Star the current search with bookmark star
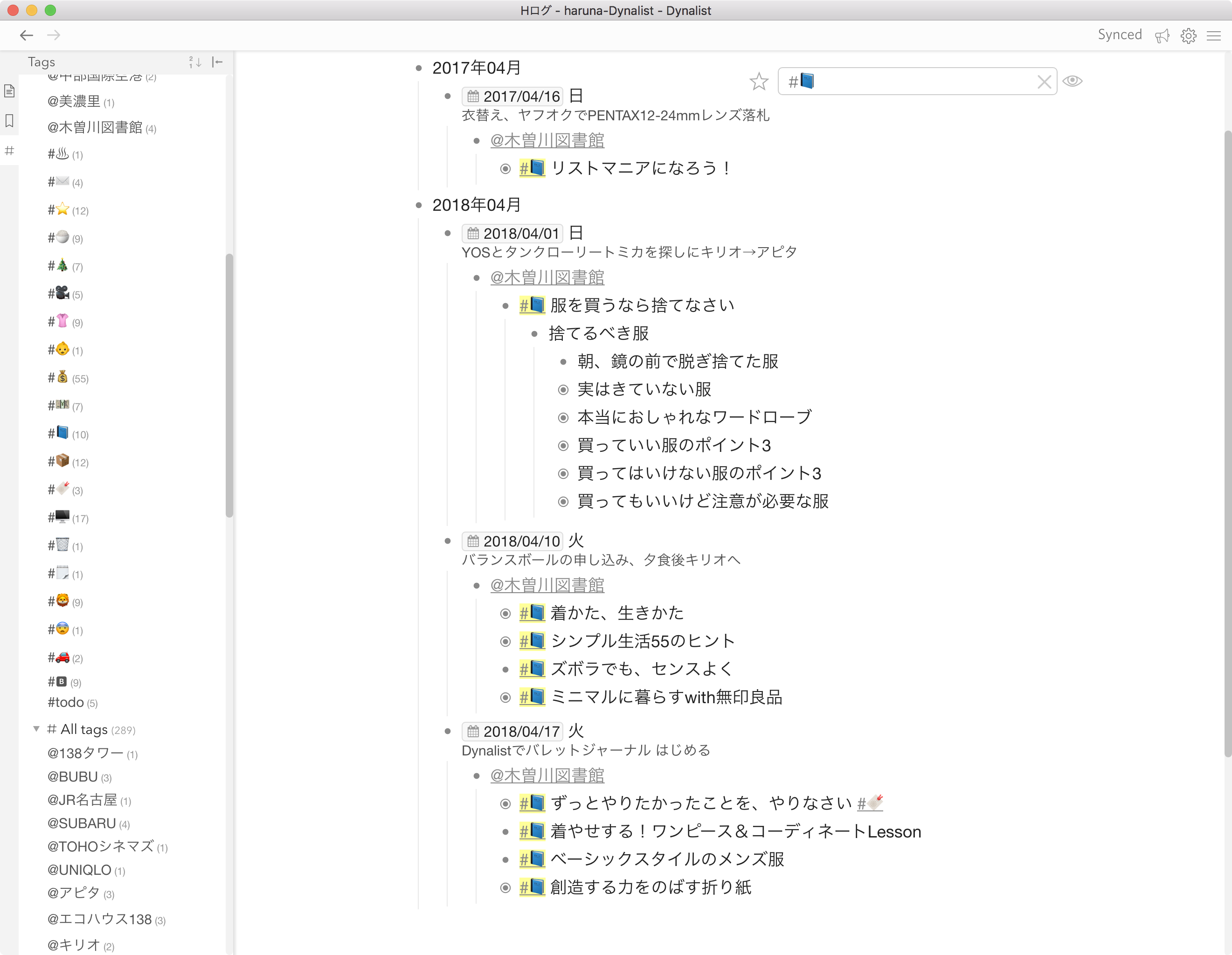 tap(759, 81)
